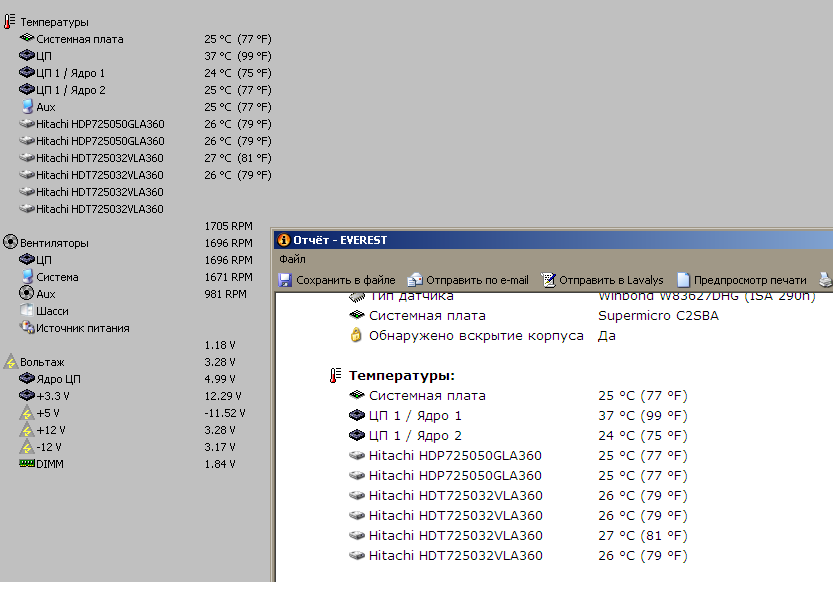Screen dimensions: 833x598
Task: Select ЦП 1 / Ядро 2 icon in left panel
Action: [x=27, y=89]
